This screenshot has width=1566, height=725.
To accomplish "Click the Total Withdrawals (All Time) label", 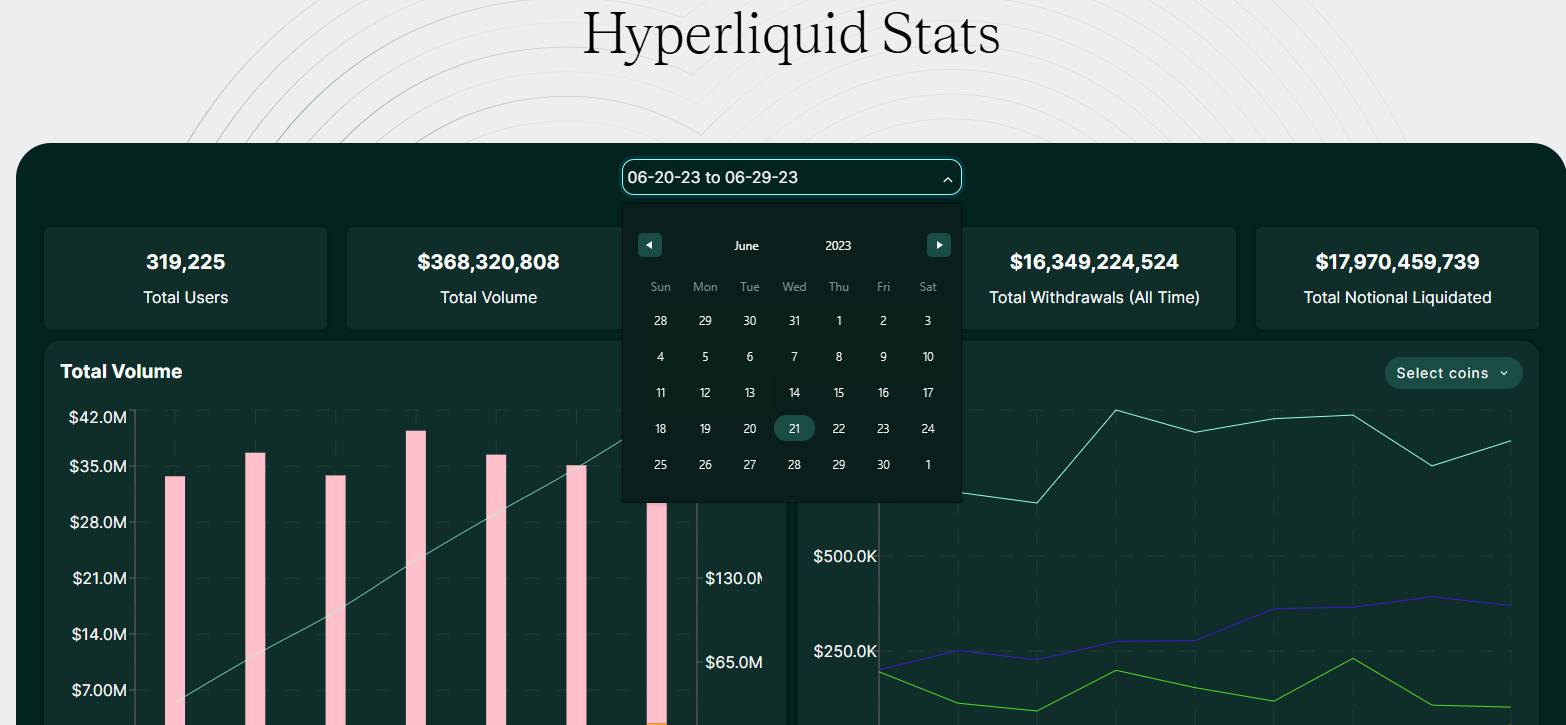I will pos(1094,297).
